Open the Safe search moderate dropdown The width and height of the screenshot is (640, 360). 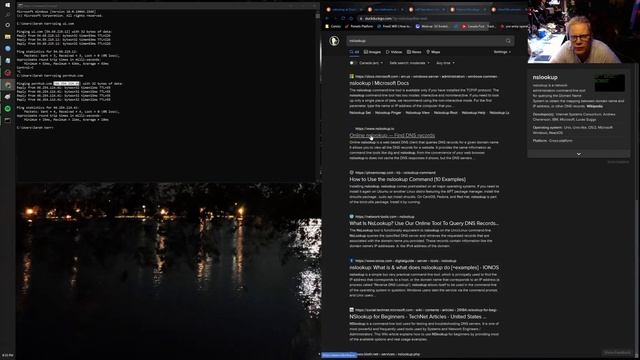[x=409, y=63]
